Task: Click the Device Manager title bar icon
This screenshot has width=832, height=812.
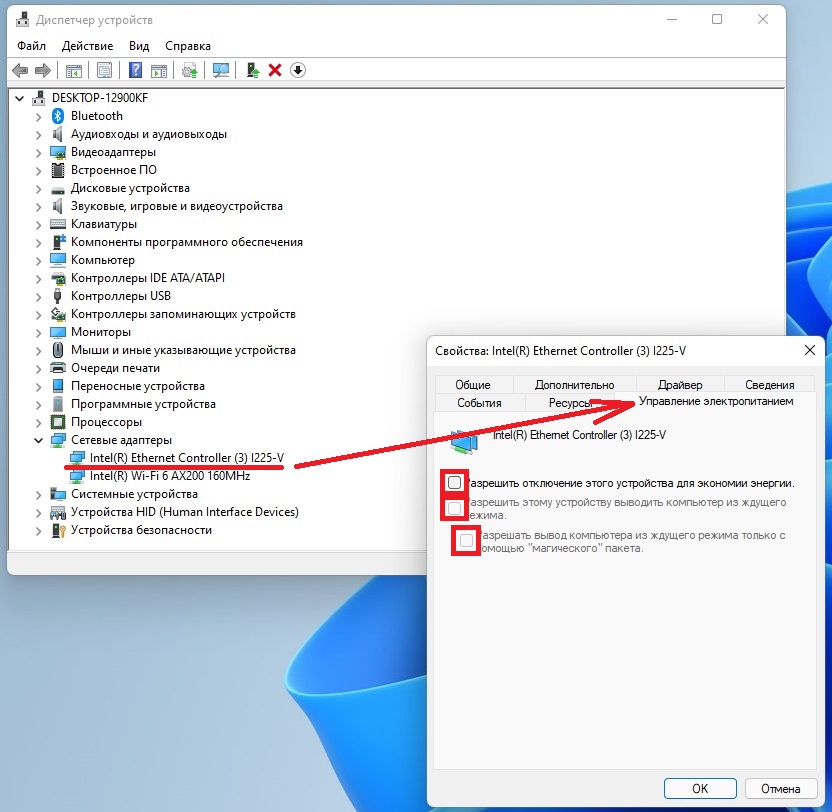Action: [x=22, y=20]
